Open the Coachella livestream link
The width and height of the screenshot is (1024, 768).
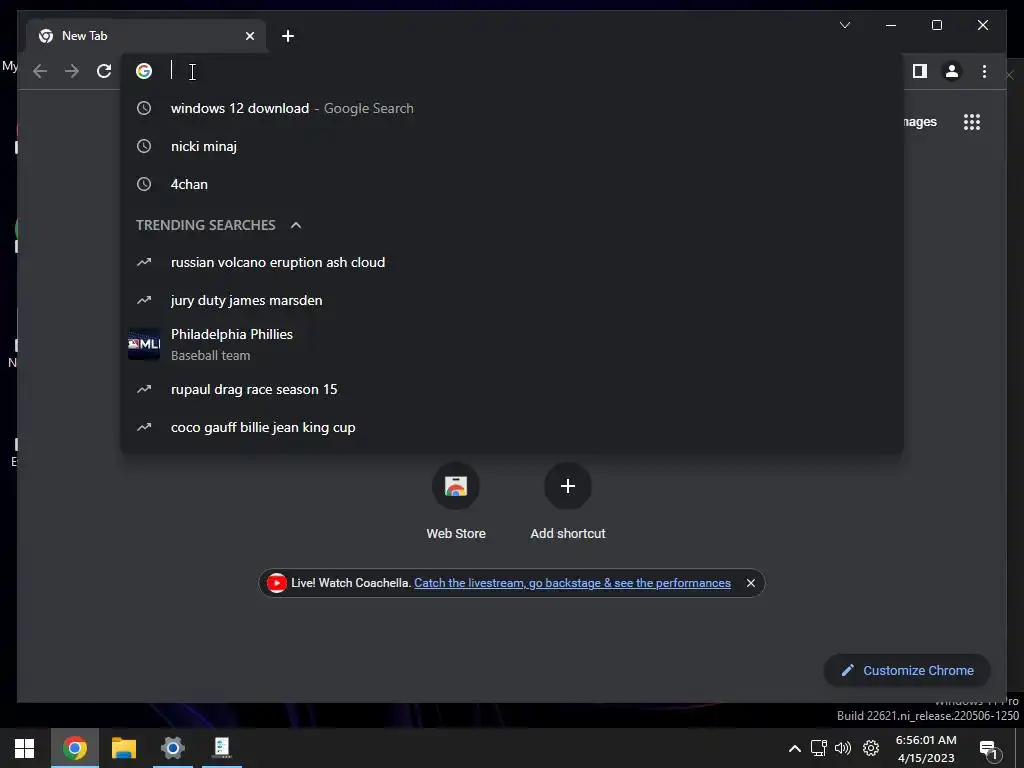click(x=572, y=583)
